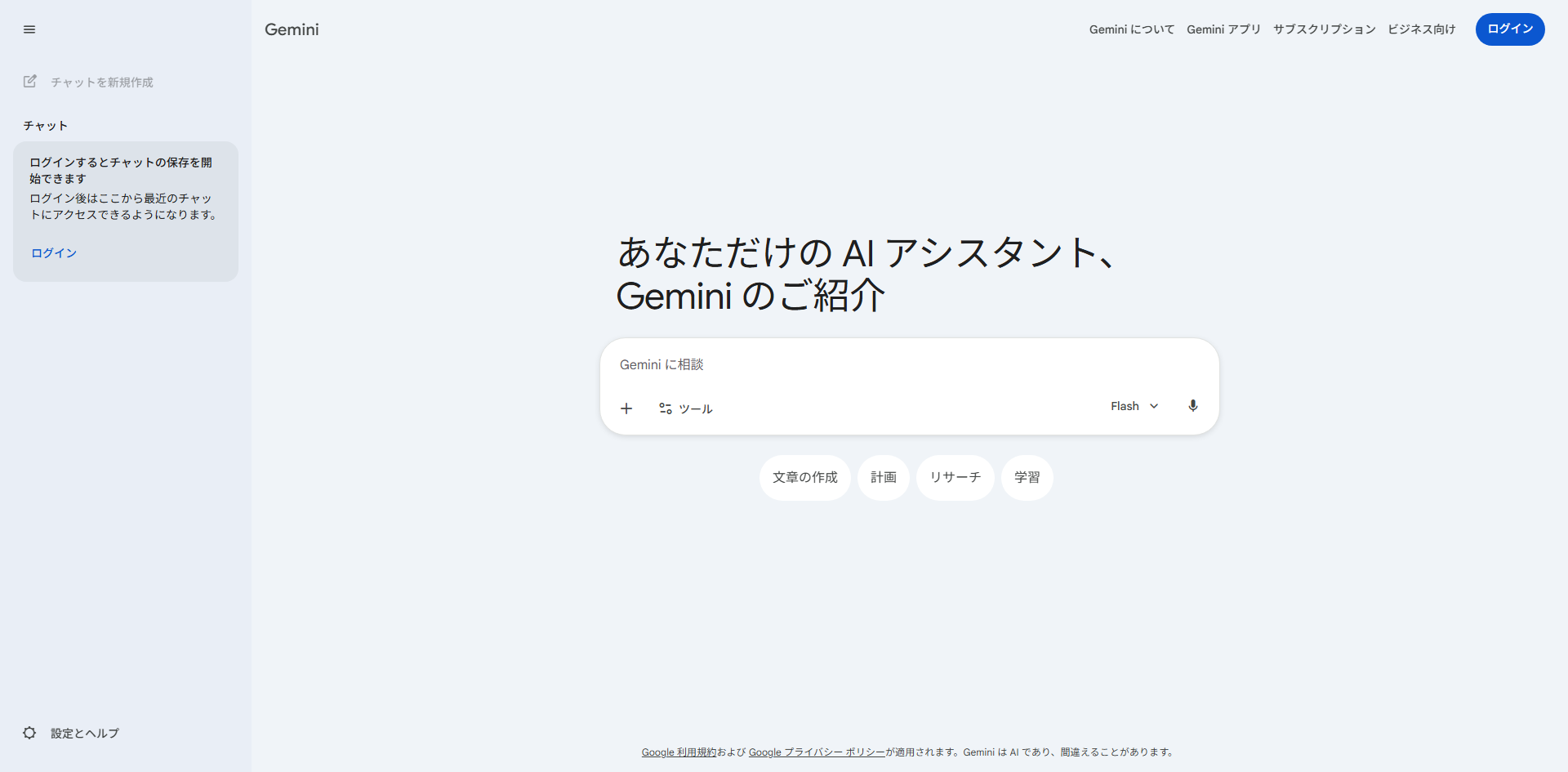Click the new chat pencil icon
Screen dimensions: 1568x772
(x=30, y=81)
